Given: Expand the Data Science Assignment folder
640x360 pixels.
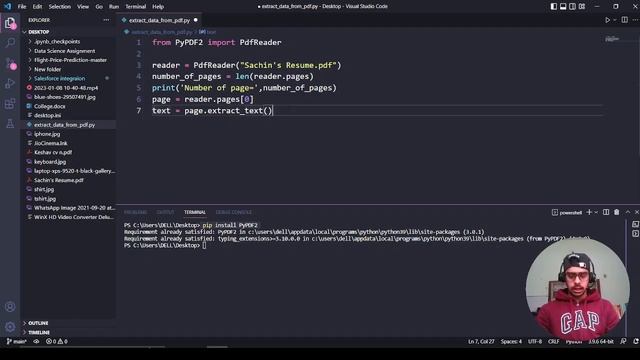Looking at the screenshot, I should [x=64, y=51].
